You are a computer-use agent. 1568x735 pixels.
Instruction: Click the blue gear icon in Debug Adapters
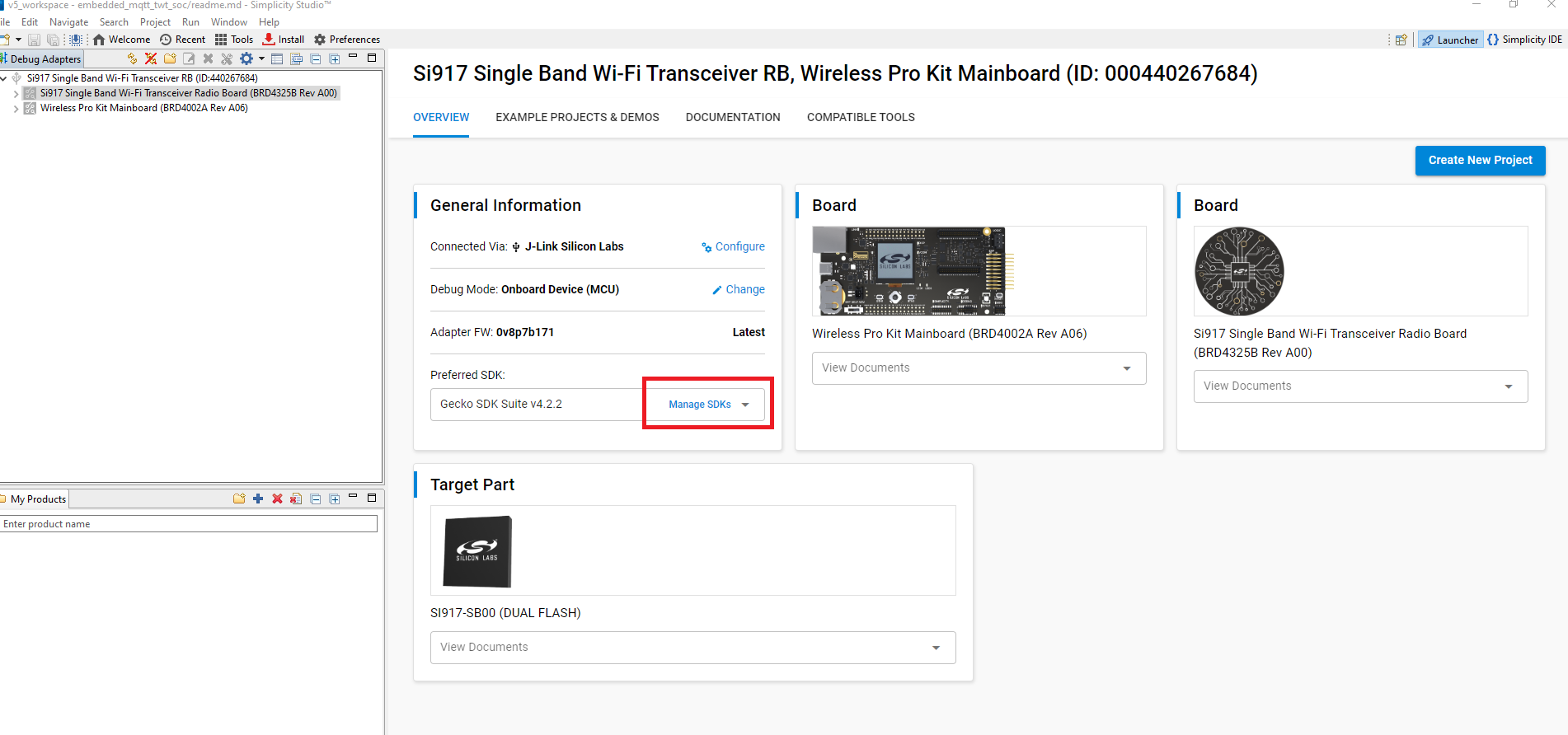(x=246, y=59)
